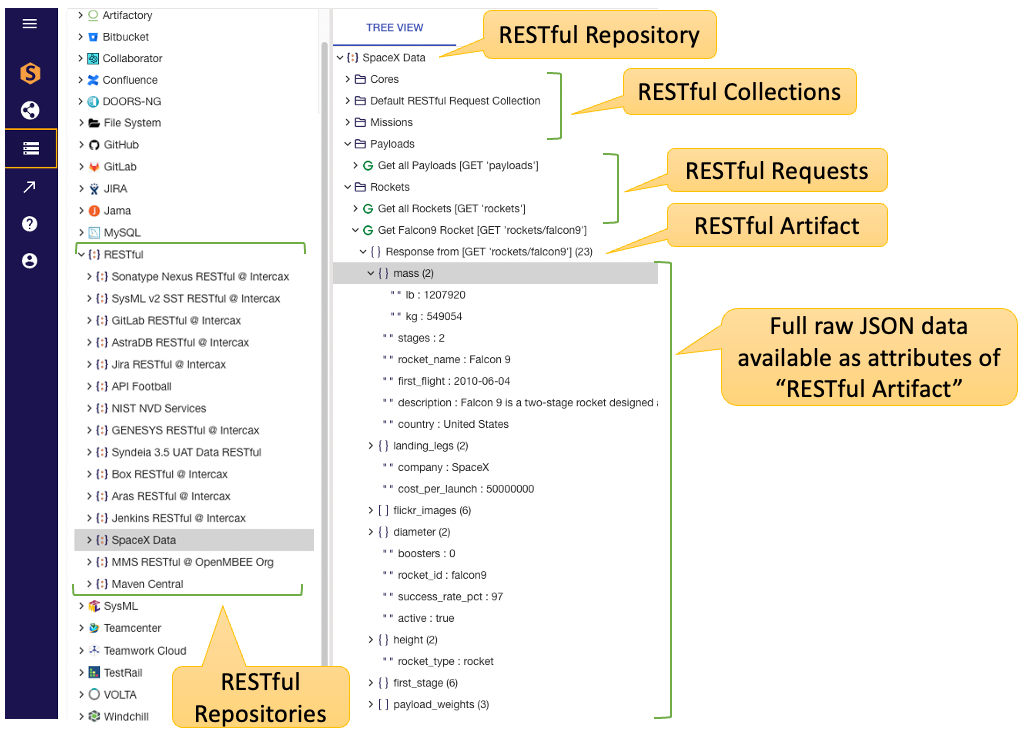Select SpaceX Data in the left repository list

point(145,540)
